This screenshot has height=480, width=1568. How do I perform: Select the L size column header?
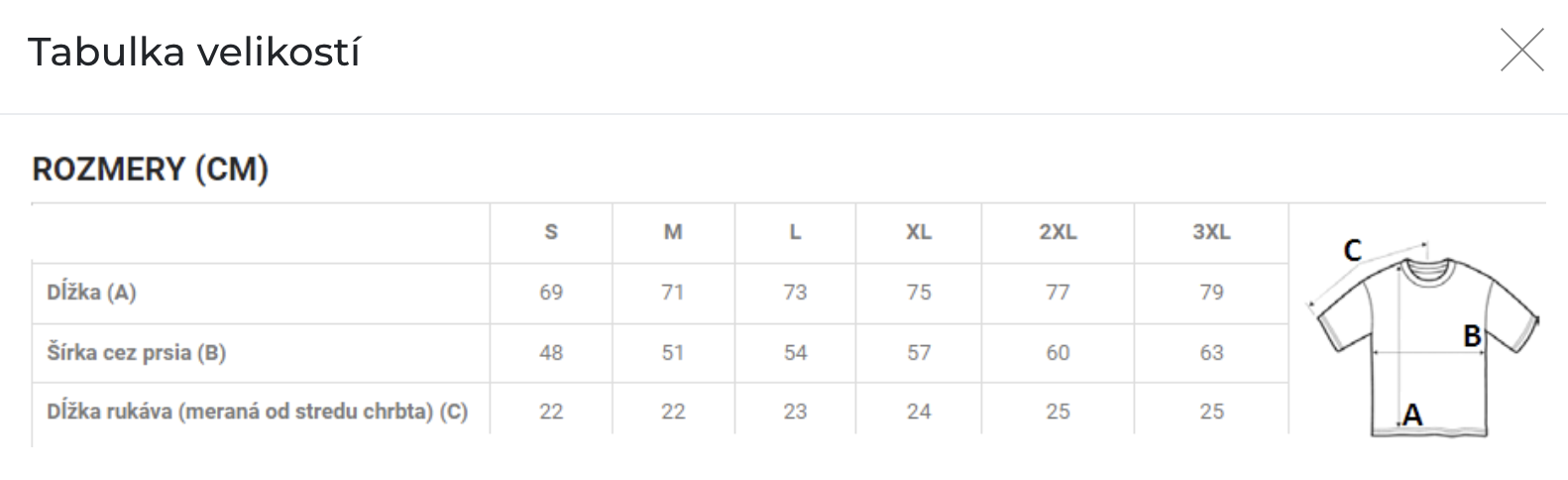click(x=795, y=232)
